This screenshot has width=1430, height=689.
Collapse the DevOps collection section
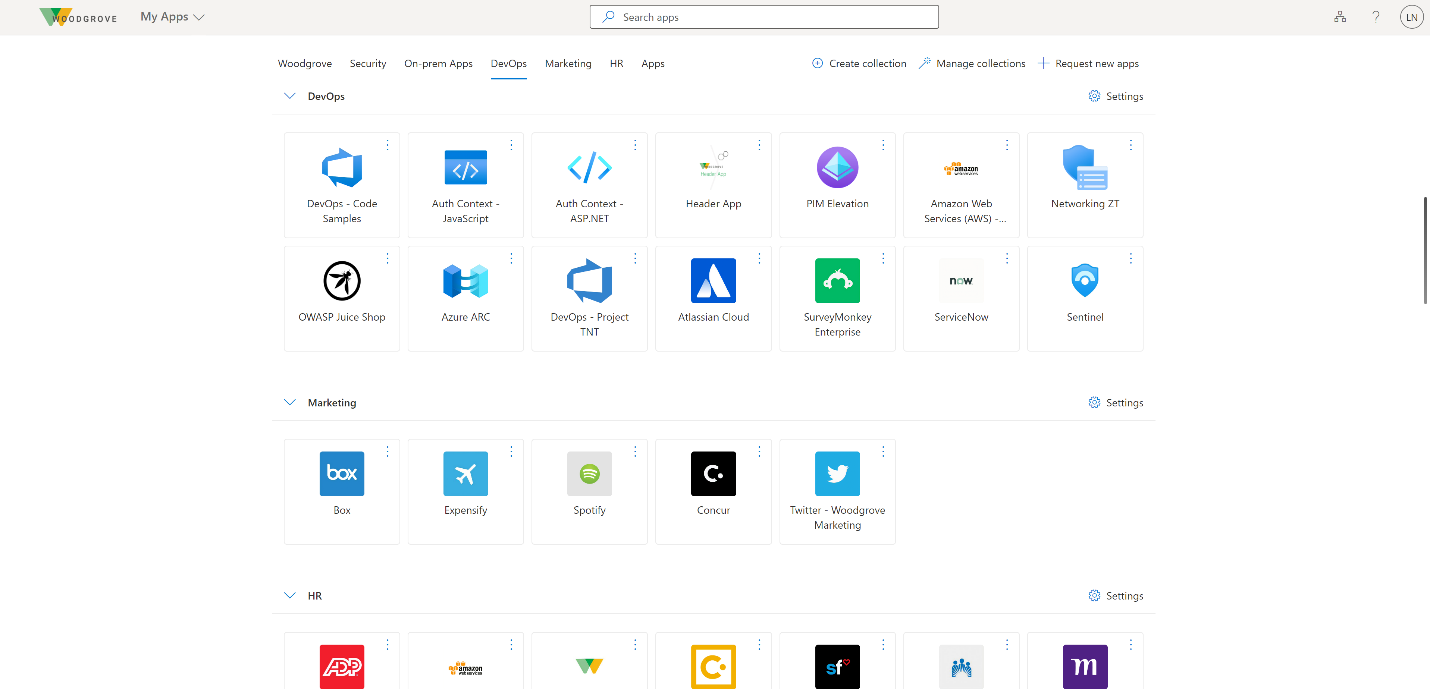[290, 96]
